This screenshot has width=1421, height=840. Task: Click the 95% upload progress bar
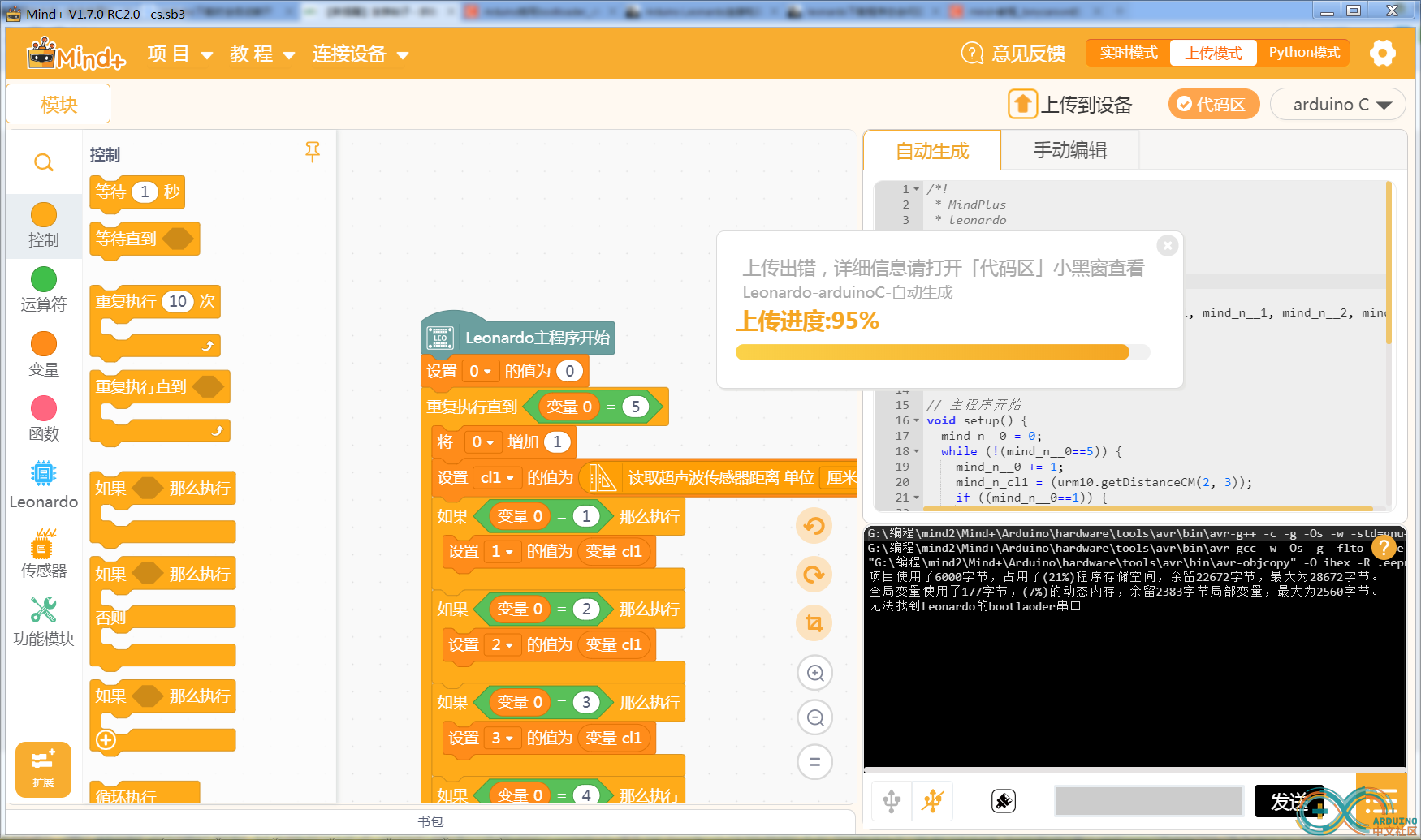coord(943,352)
